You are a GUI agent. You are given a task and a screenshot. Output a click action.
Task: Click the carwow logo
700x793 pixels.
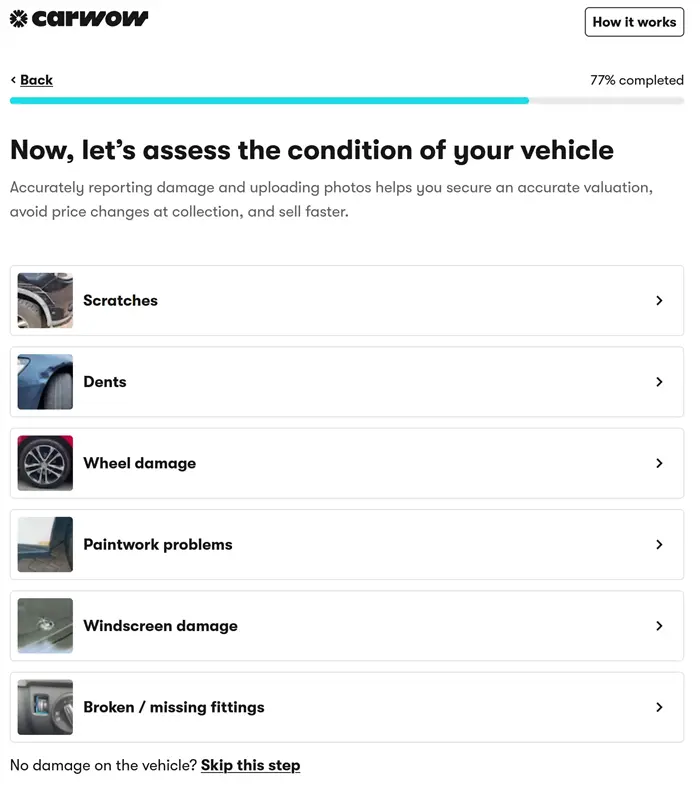coord(79,18)
